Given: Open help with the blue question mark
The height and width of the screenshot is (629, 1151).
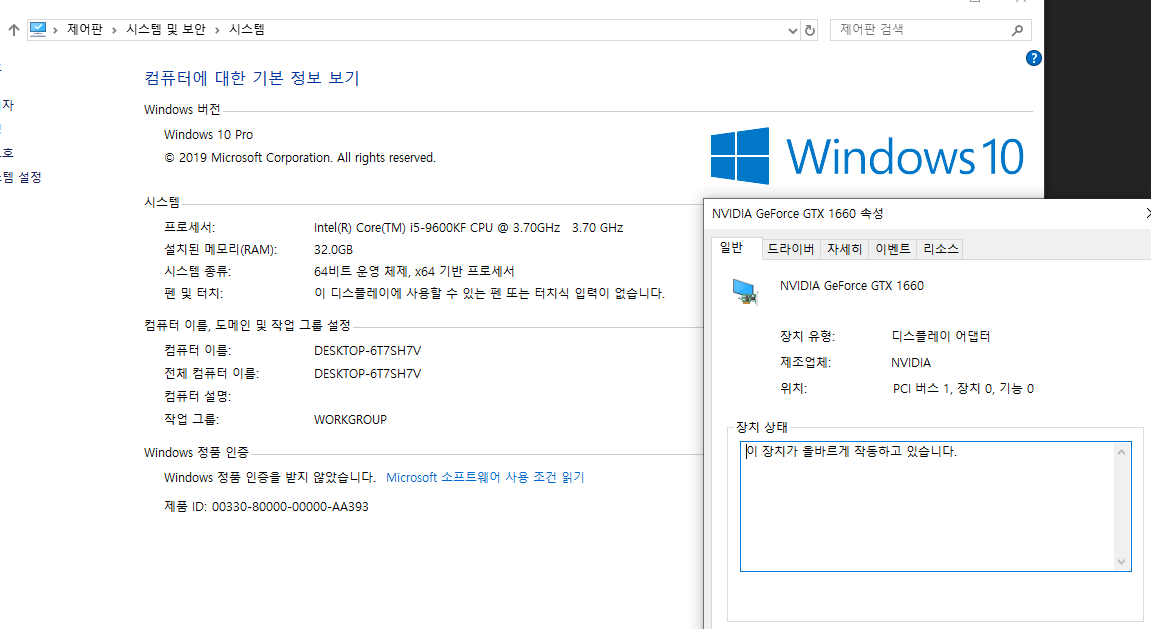Looking at the screenshot, I should [1034, 58].
